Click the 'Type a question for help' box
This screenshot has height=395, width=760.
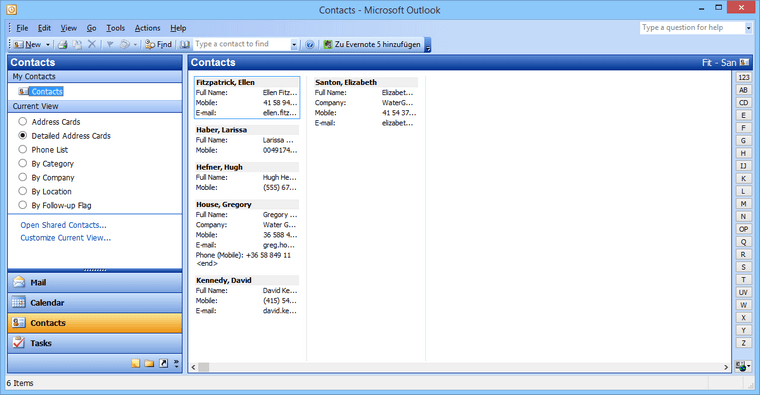click(x=692, y=28)
